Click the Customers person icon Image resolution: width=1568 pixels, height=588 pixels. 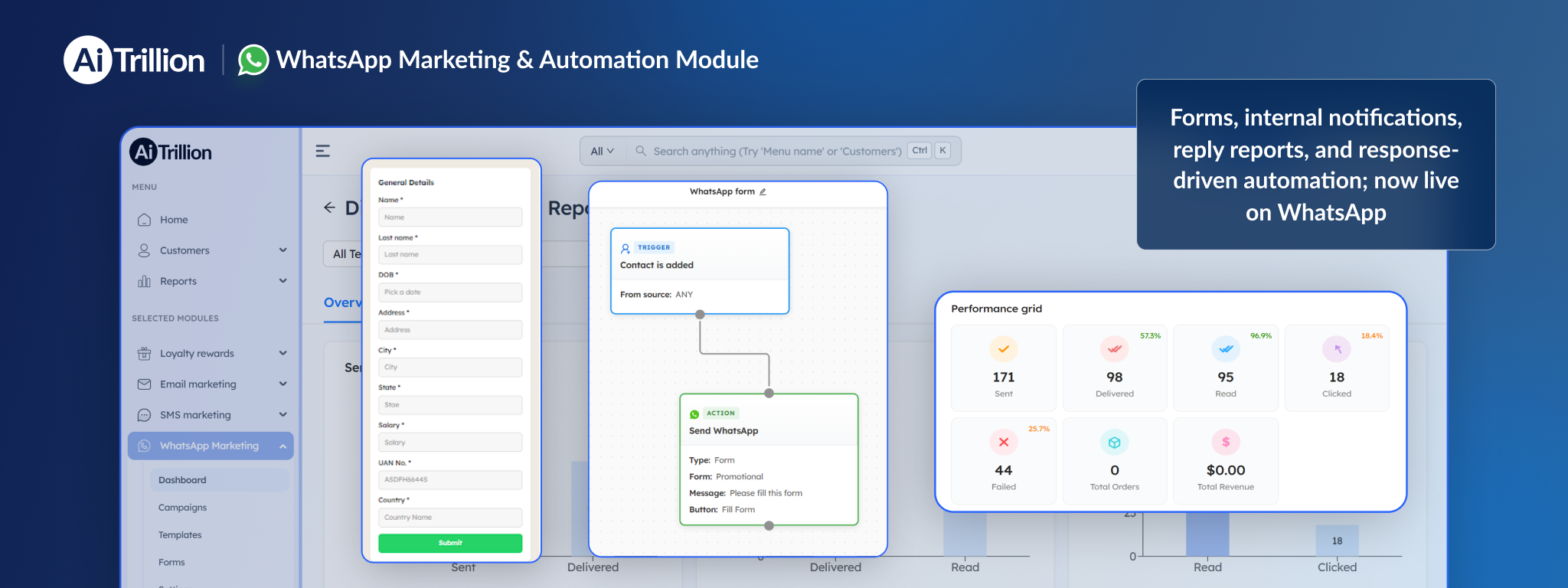tap(144, 250)
